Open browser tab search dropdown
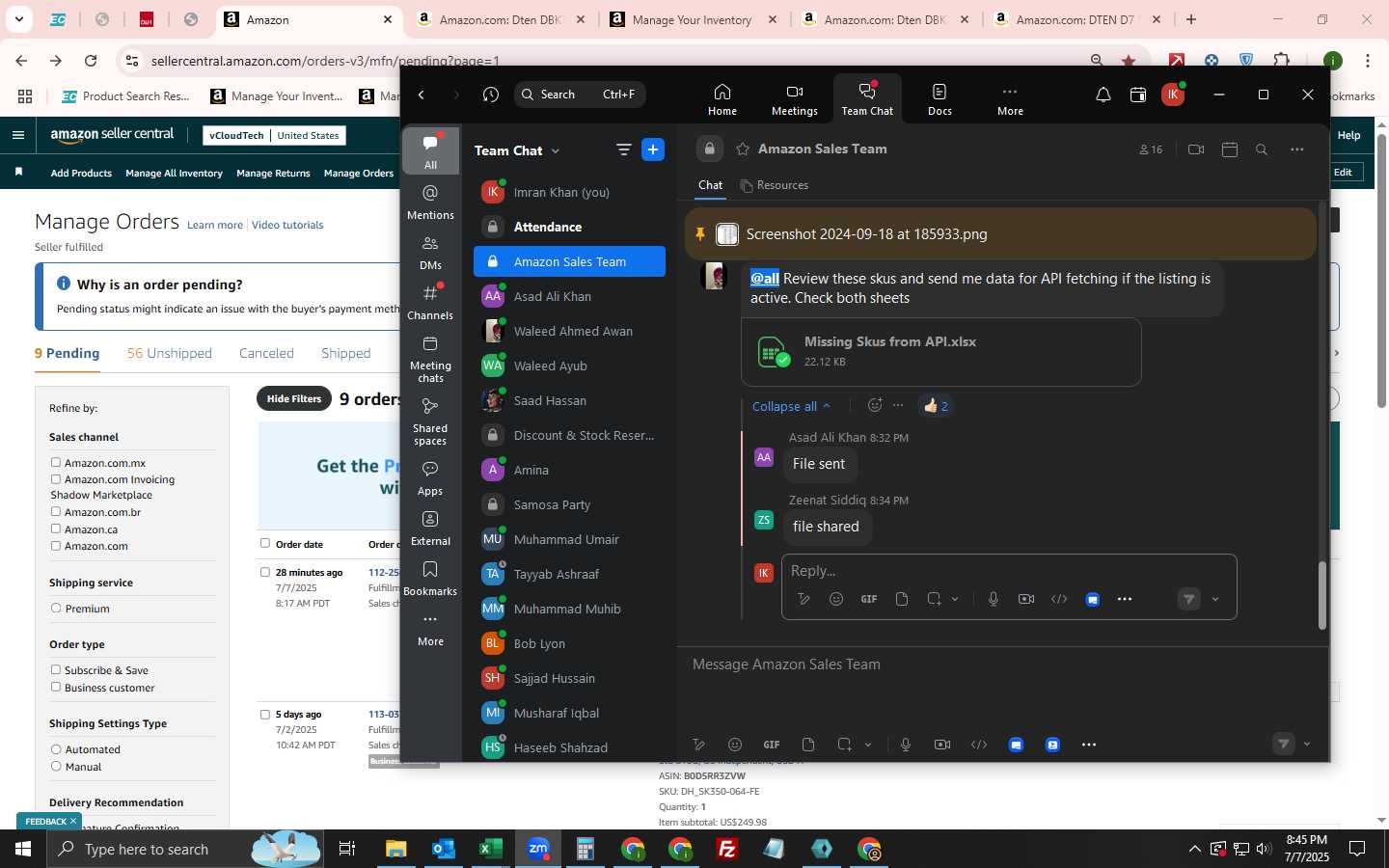The image size is (1389, 868). [x=18, y=19]
